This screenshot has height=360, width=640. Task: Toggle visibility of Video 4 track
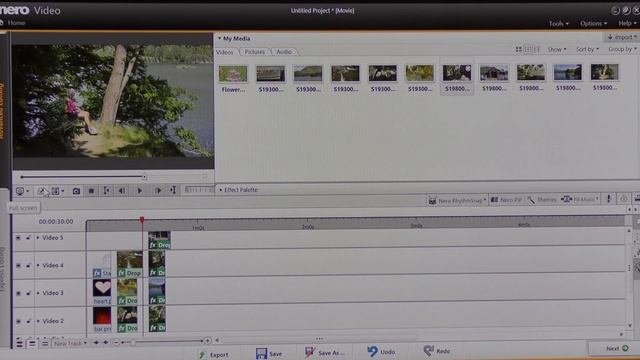click(18, 265)
